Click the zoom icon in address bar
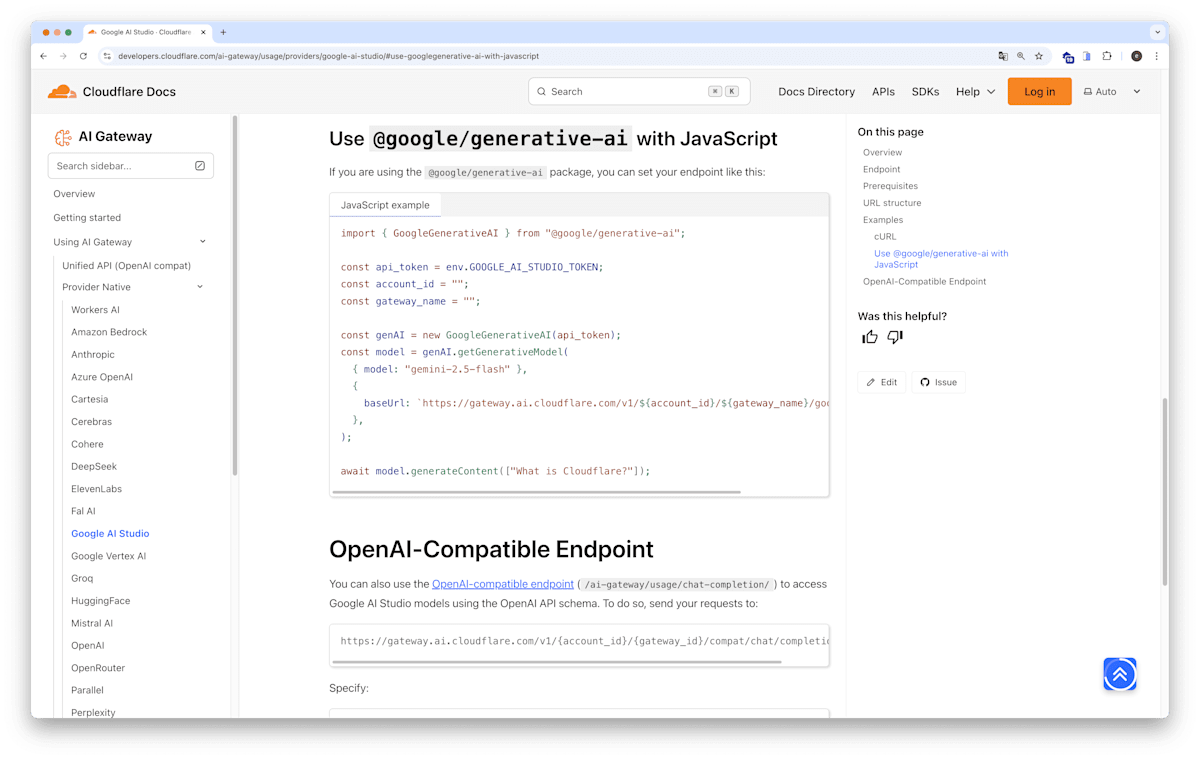1200x759 pixels. [x=1021, y=56]
